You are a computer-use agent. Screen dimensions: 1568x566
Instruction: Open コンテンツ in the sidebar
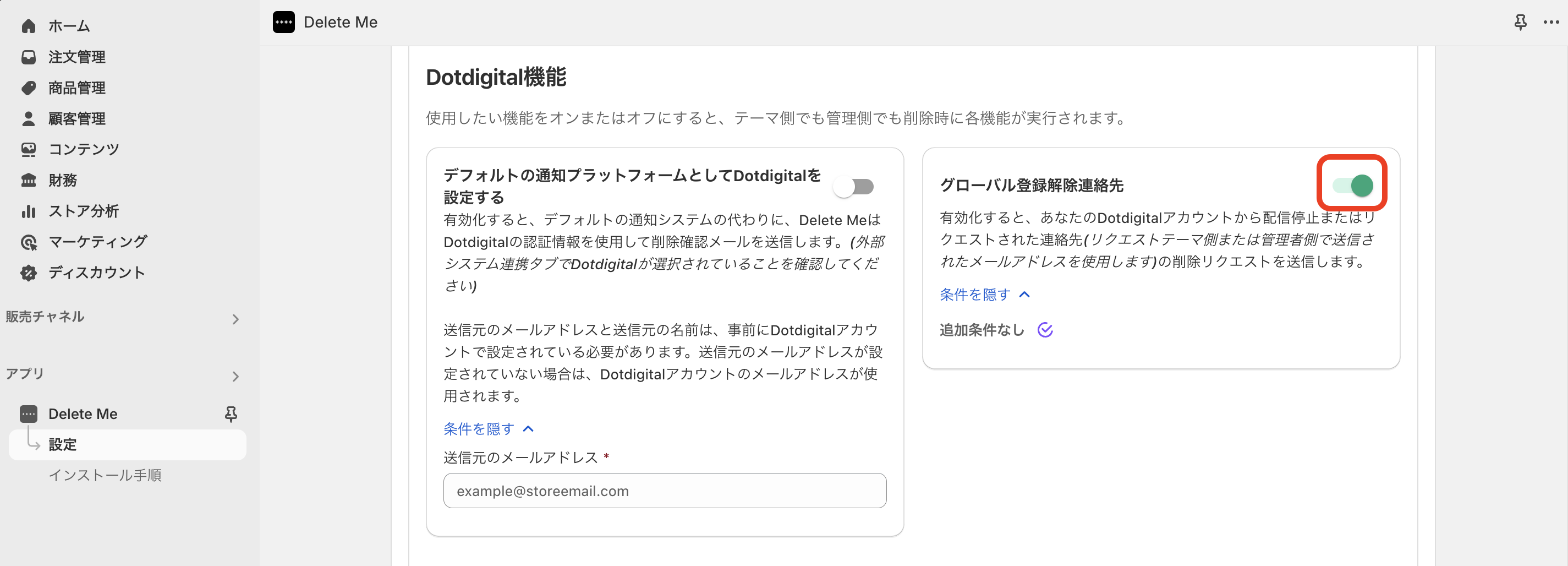coord(84,149)
